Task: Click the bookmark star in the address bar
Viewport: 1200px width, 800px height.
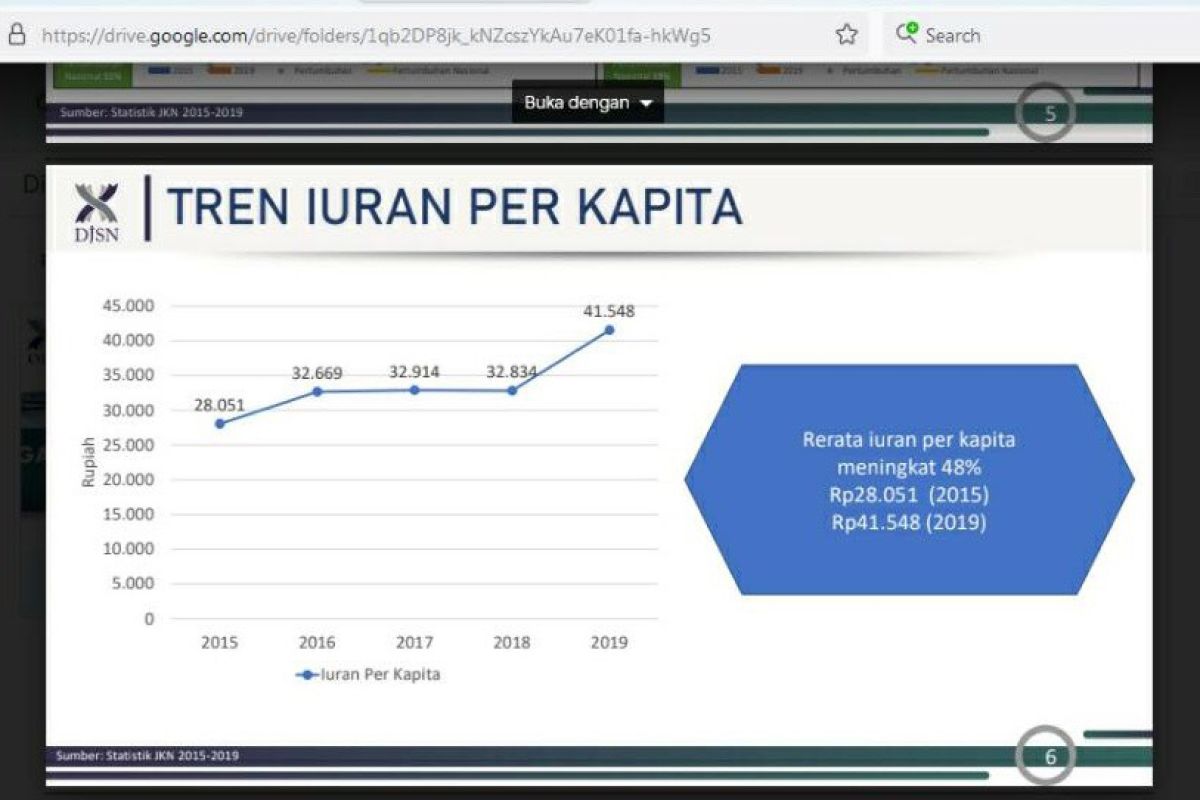Action: click(x=846, y=34)
